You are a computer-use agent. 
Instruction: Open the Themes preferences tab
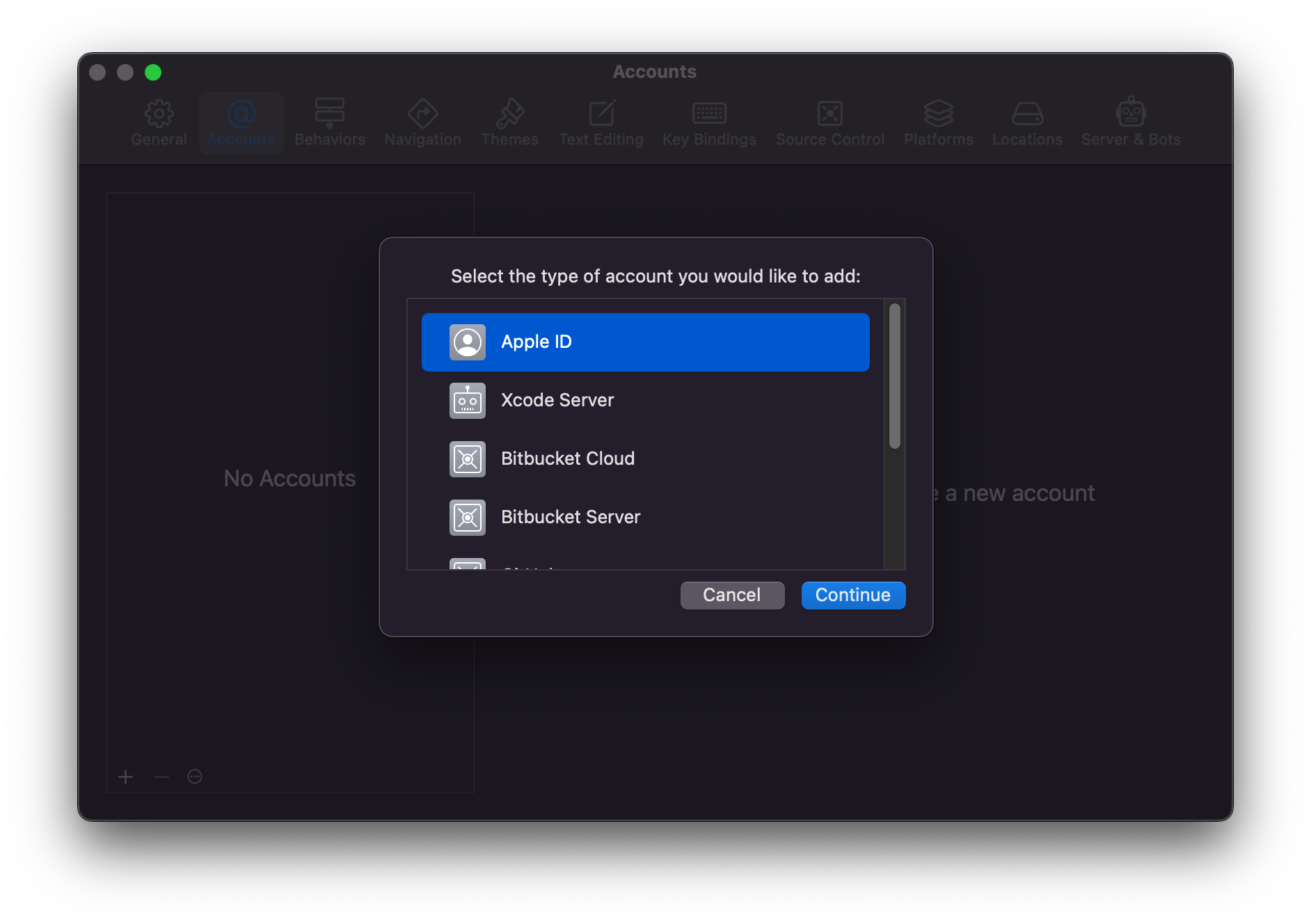[x=509, y=123]
